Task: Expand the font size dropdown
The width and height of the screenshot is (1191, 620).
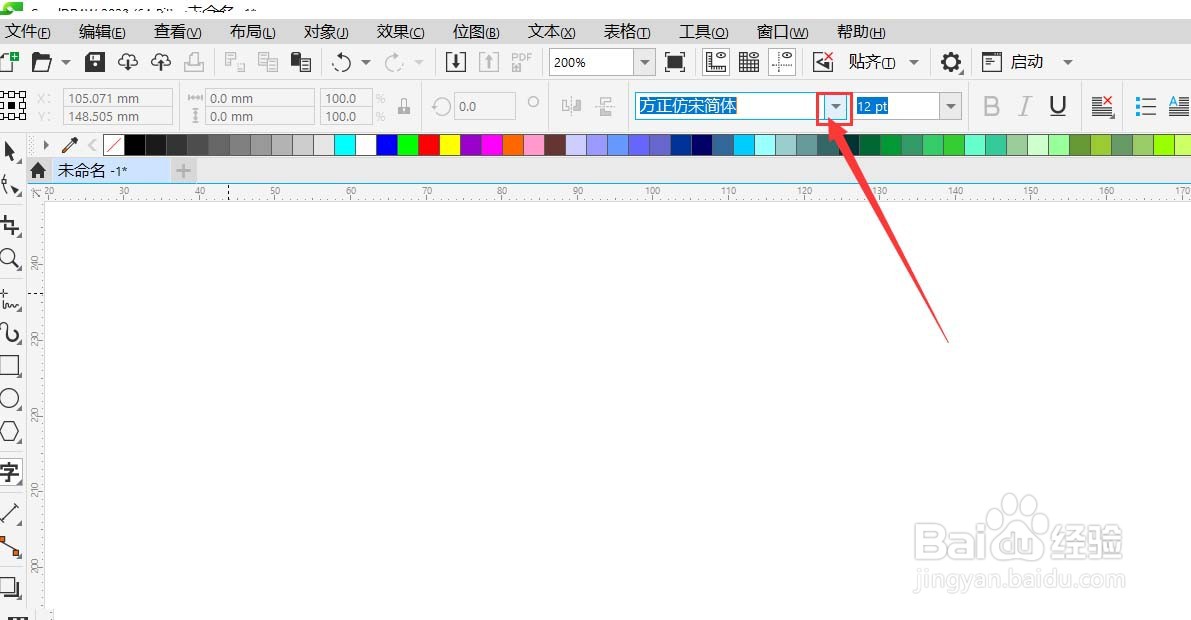Action: 950,106
